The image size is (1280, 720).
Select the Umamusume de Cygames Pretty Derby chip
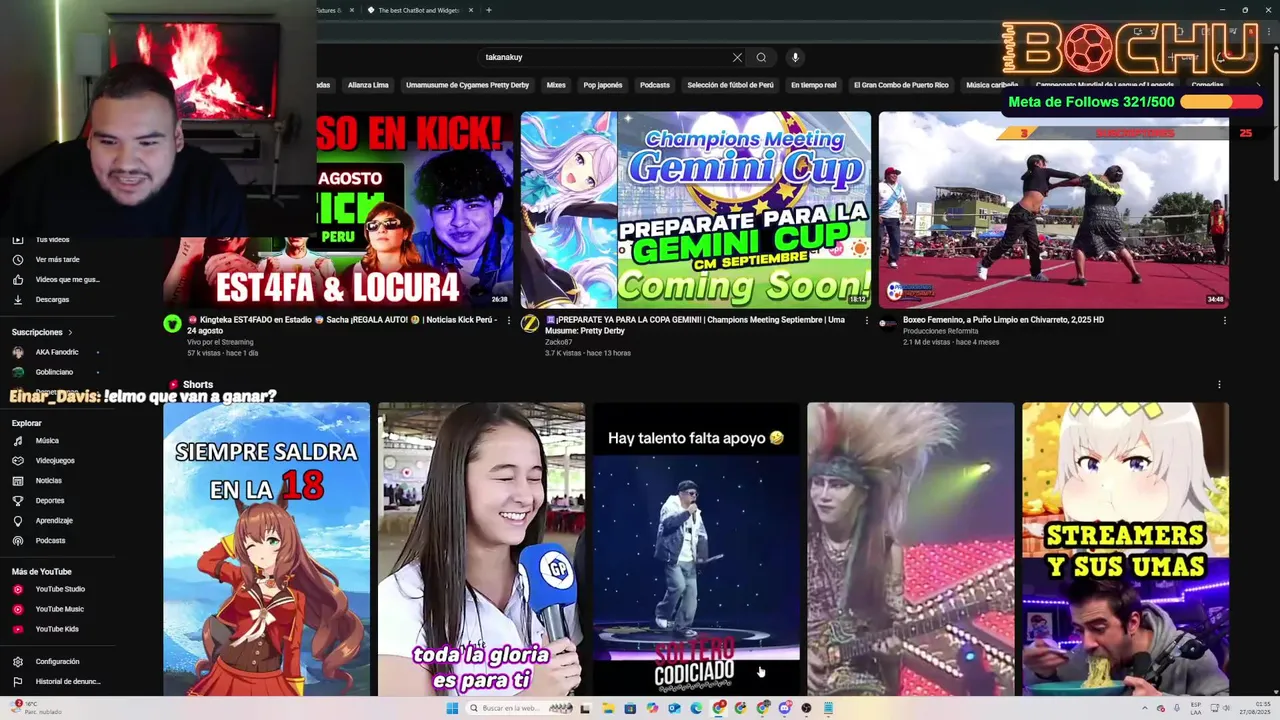click(x=467, y=85)
